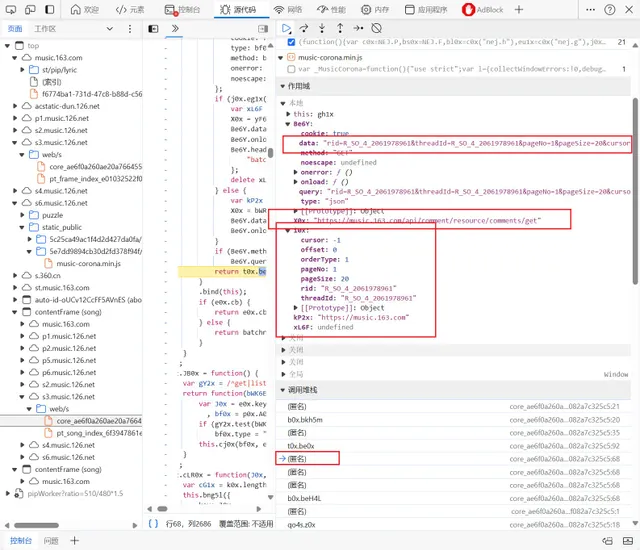Open the navigator tabs dropdown chevron
The height and width of the screenshot is (550, 640).
[x=109, y=29]
